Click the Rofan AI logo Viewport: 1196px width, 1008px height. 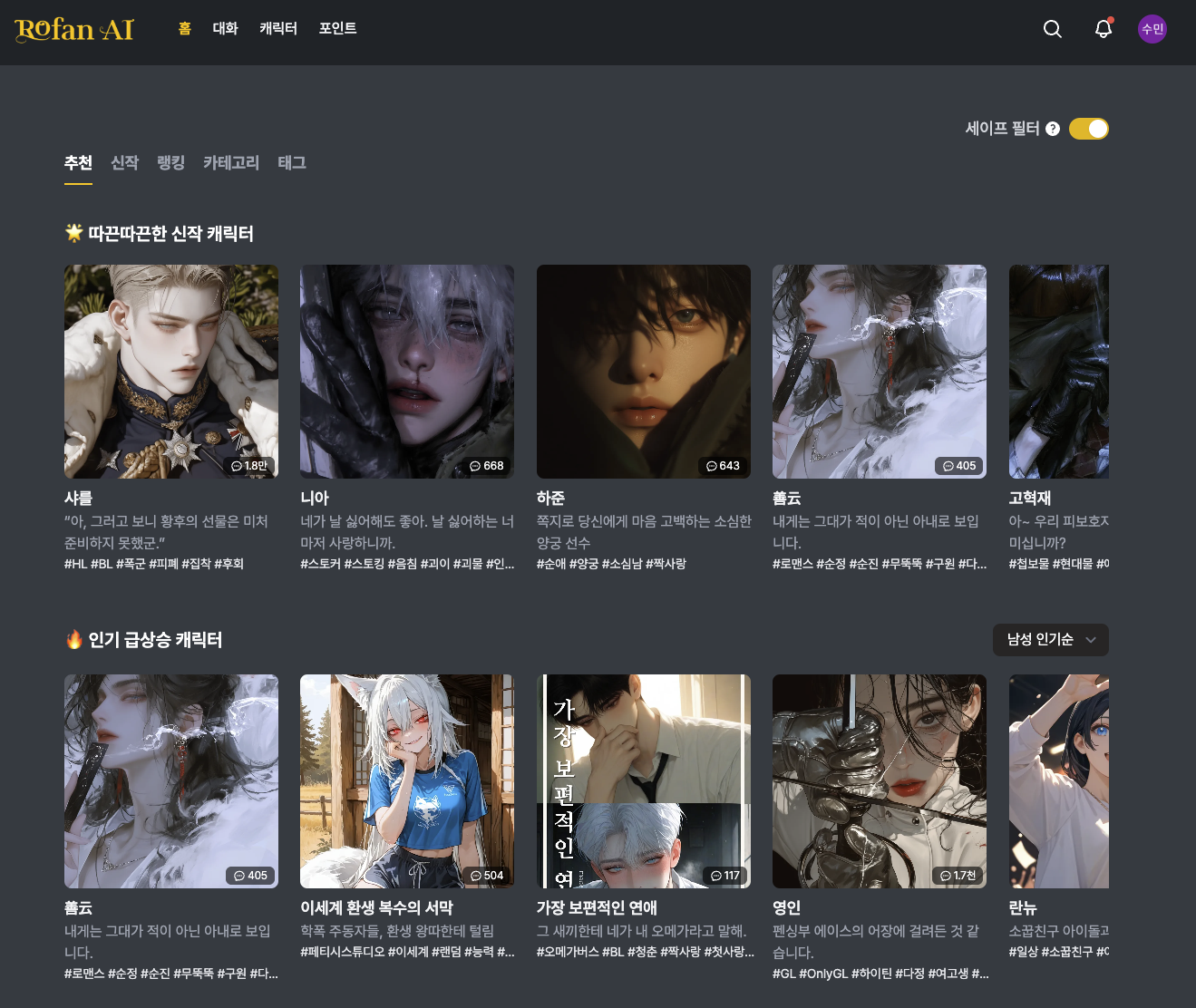[x=73, y=30]
